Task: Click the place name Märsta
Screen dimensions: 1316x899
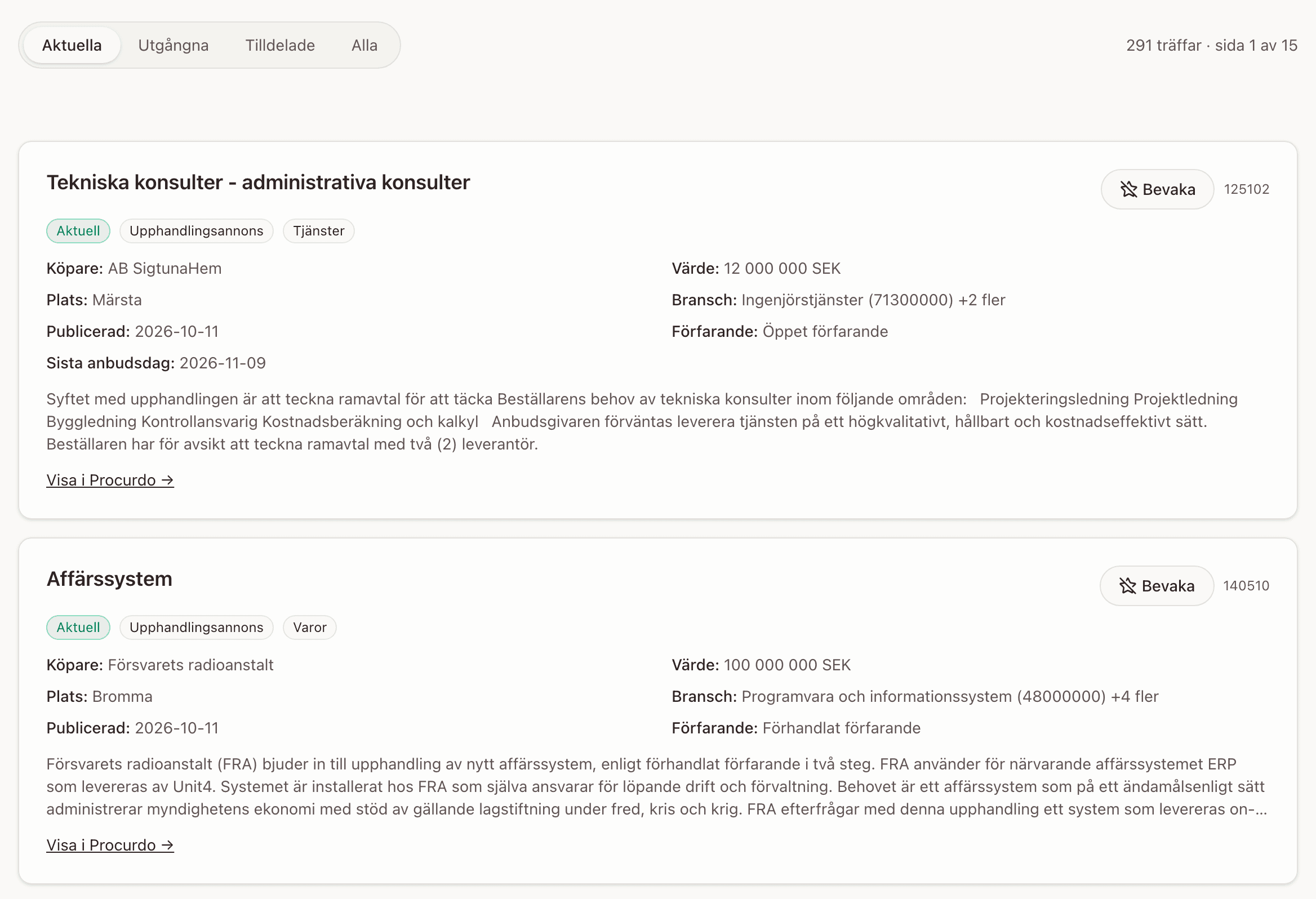Action: (117, 300)
